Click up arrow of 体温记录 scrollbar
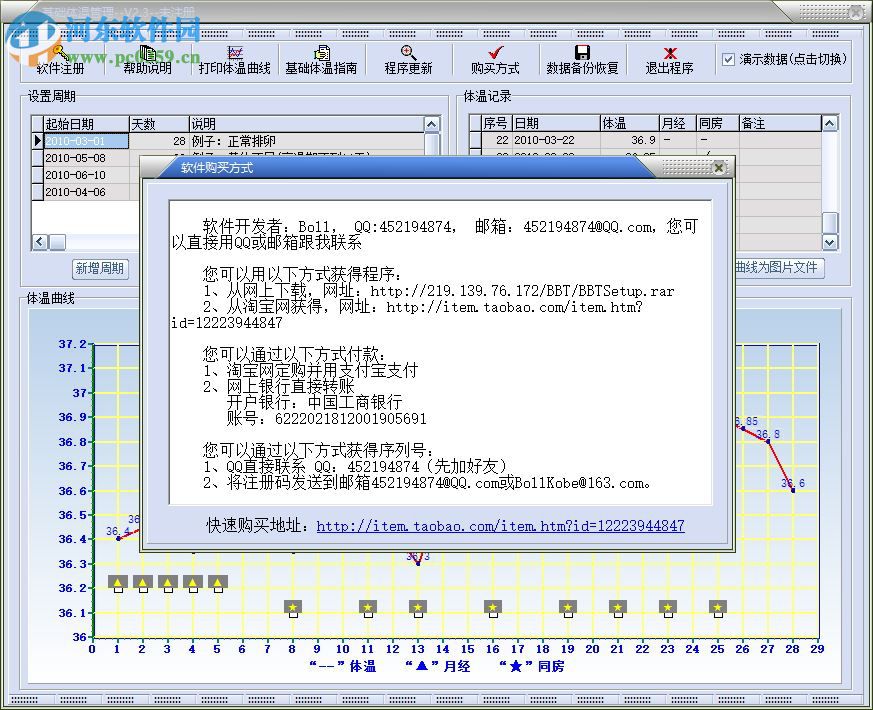Screen dimensions: 873x710 coord(830,123)
